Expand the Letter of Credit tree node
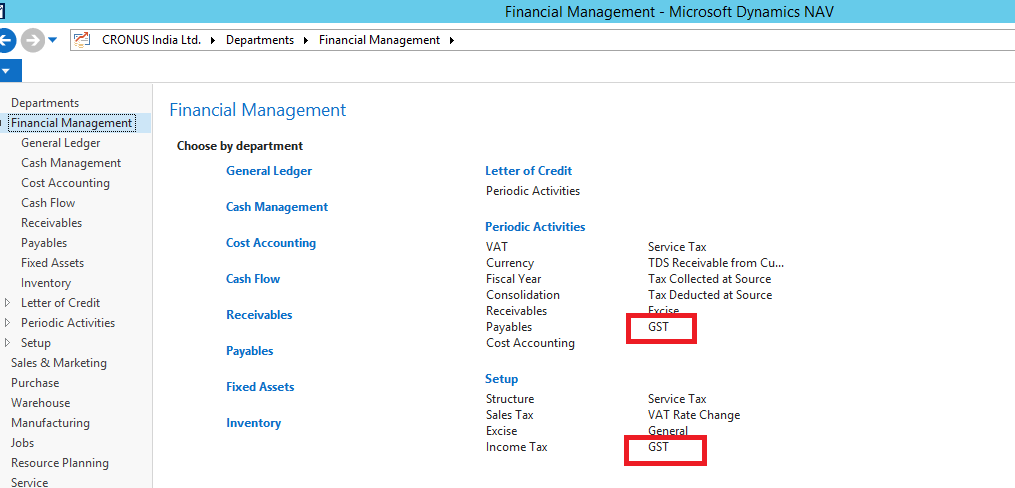This screenshot has width=1015, height=488. 7,303
